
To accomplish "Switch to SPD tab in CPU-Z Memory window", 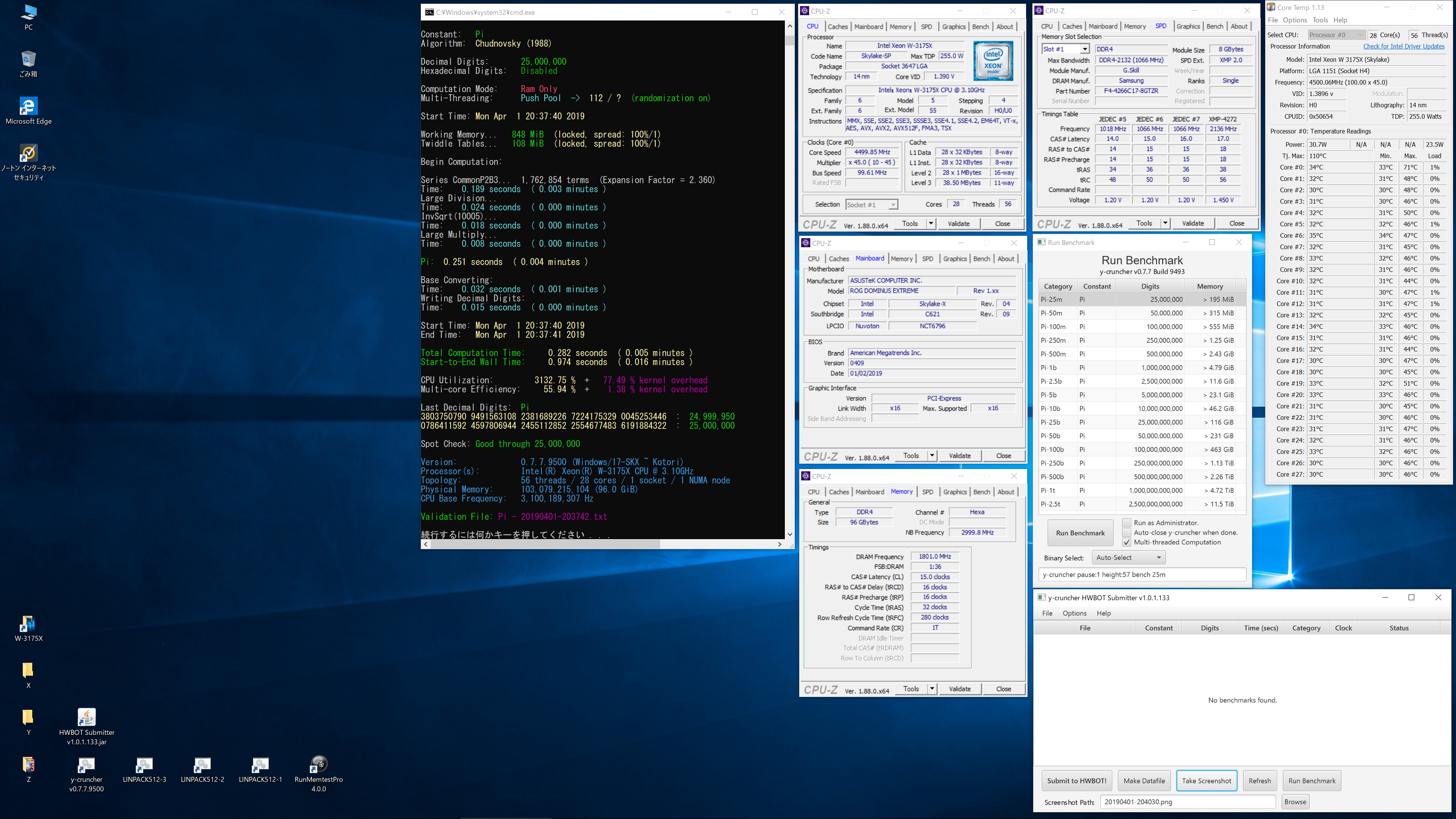I will pos(927,492).
